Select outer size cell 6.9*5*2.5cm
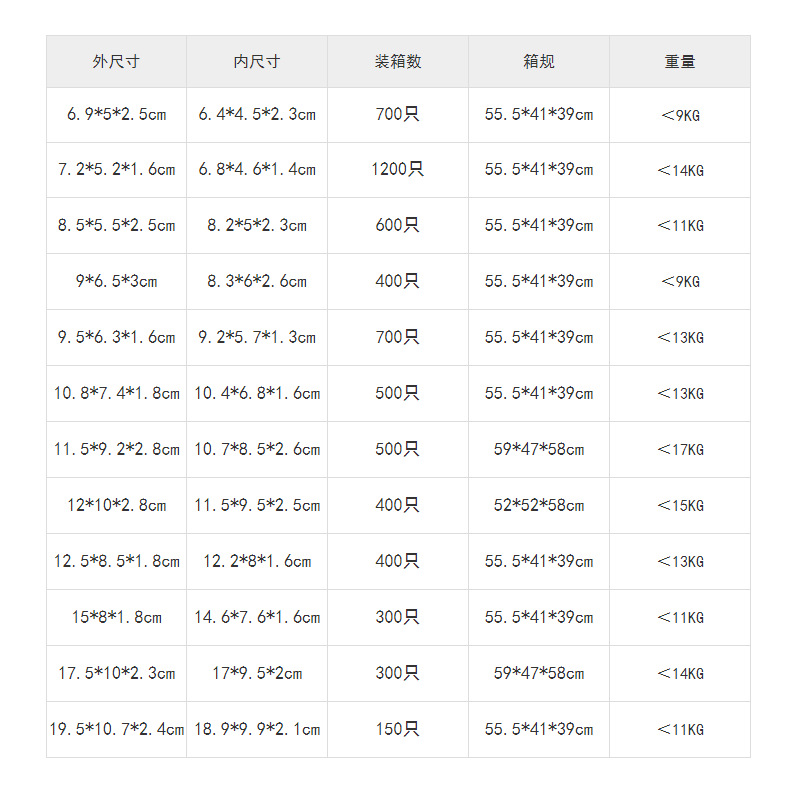790x788 pixels. tap(116, 115)
